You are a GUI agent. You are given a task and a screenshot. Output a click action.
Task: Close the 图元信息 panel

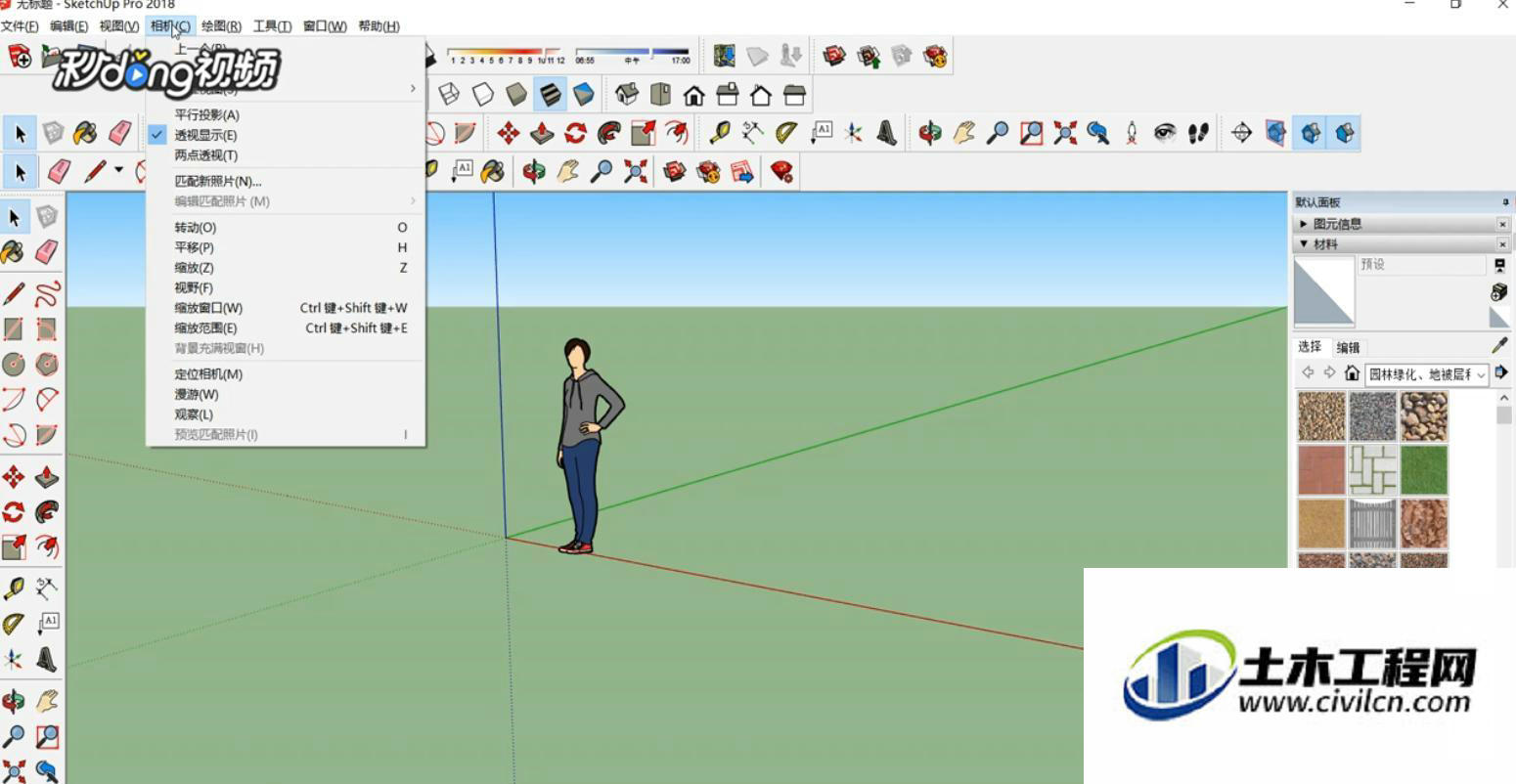click(x=1503, y=224)
